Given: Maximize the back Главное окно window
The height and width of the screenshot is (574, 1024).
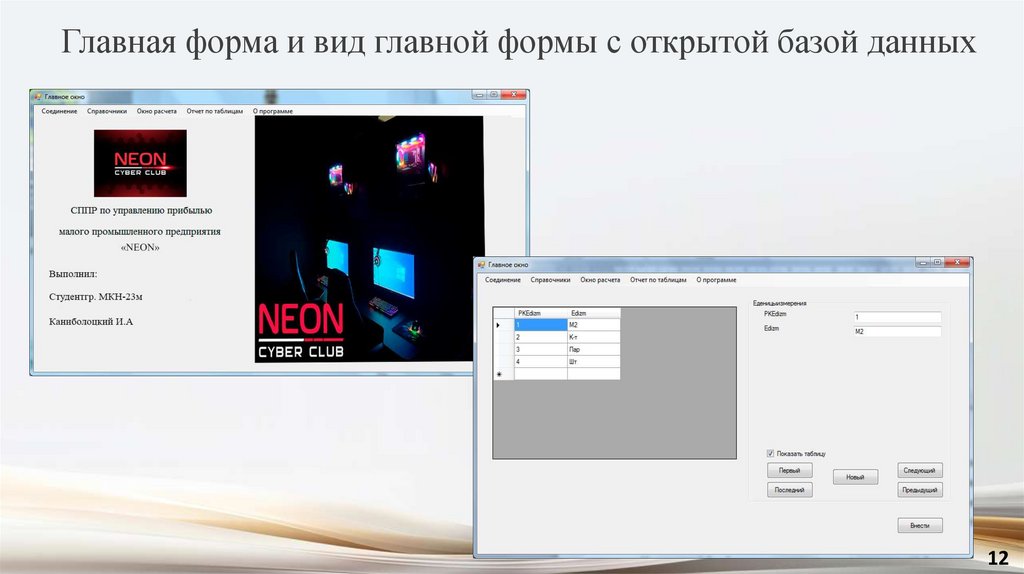Looking at the screenshot, I should (494, 95).
